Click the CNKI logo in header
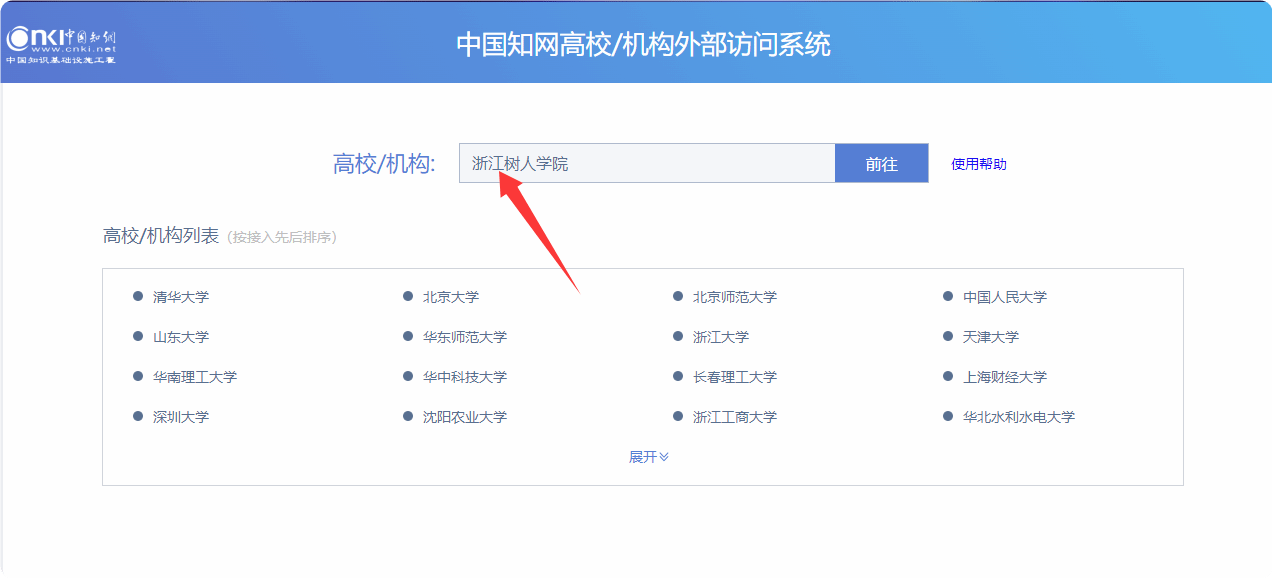 point(62,43)
